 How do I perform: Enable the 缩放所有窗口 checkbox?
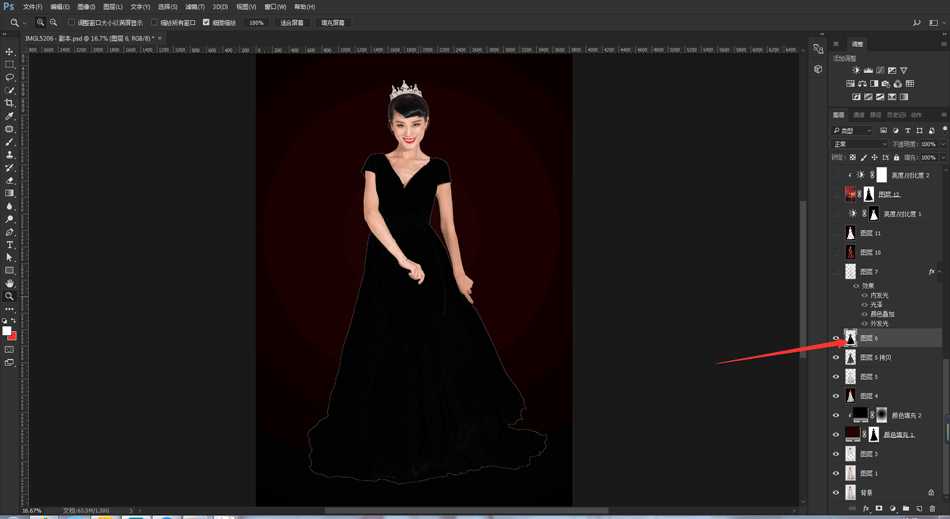[155, 22]
